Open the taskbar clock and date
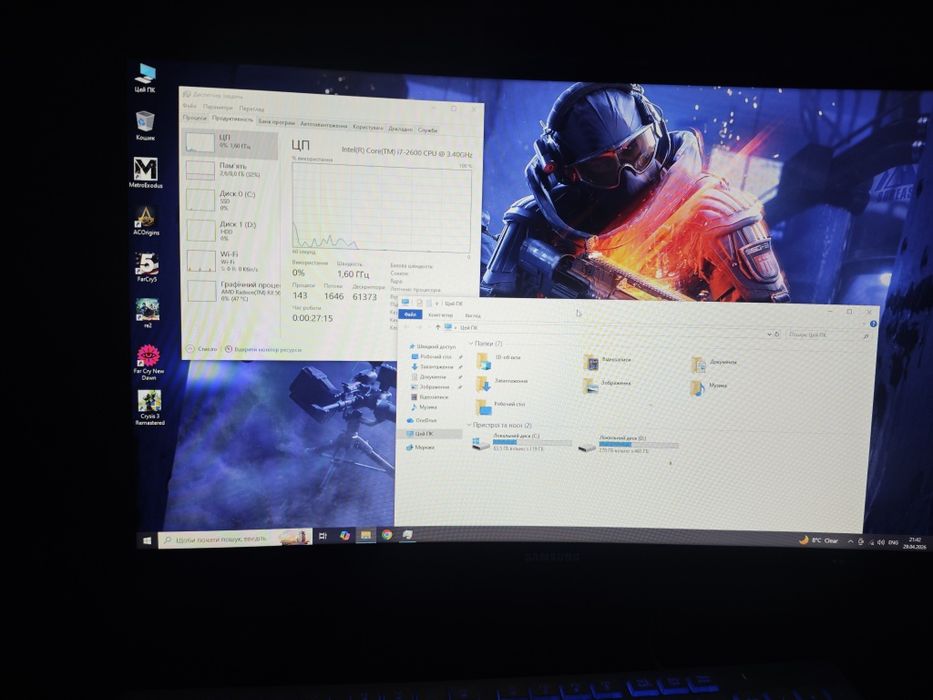The height and width of the screenshot is (700, 933). (x=915, y=543)
